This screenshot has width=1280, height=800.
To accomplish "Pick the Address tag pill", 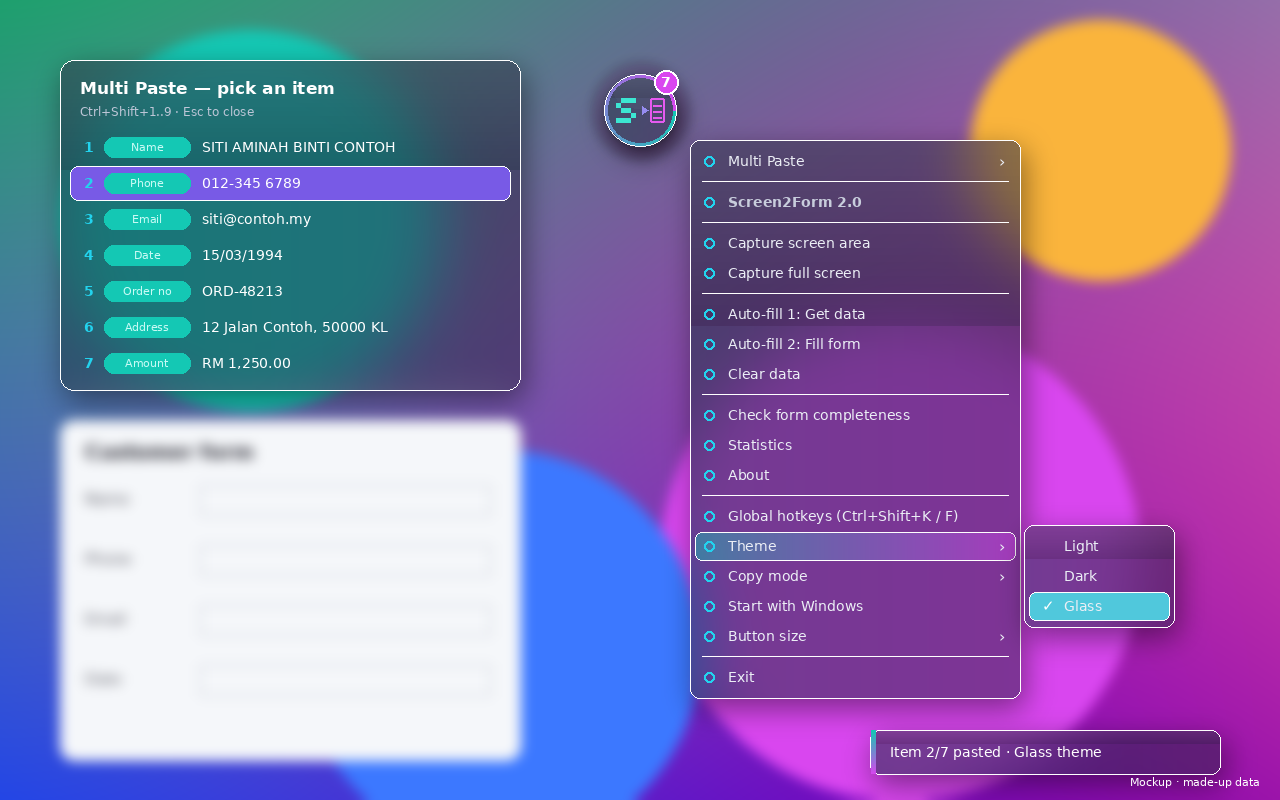I will [147, 327].
